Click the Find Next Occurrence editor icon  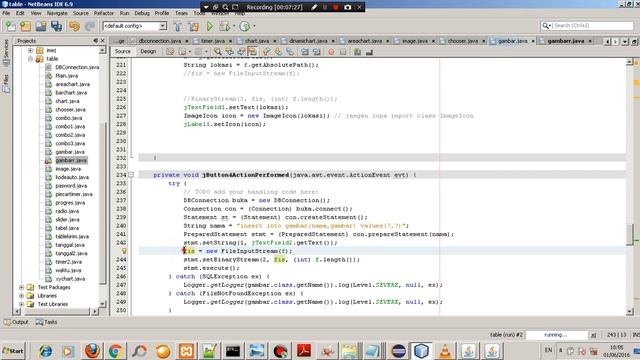(241, 52)
